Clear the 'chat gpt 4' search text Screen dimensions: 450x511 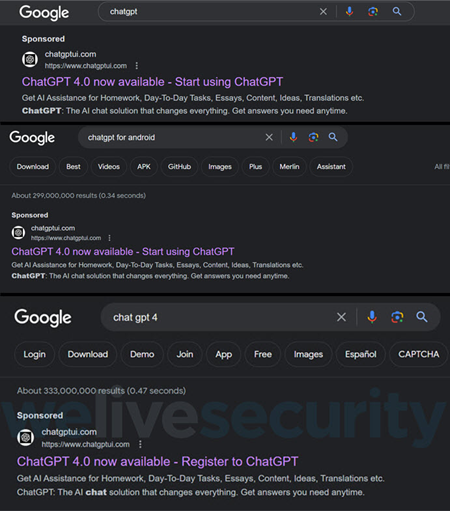[341, 317]
